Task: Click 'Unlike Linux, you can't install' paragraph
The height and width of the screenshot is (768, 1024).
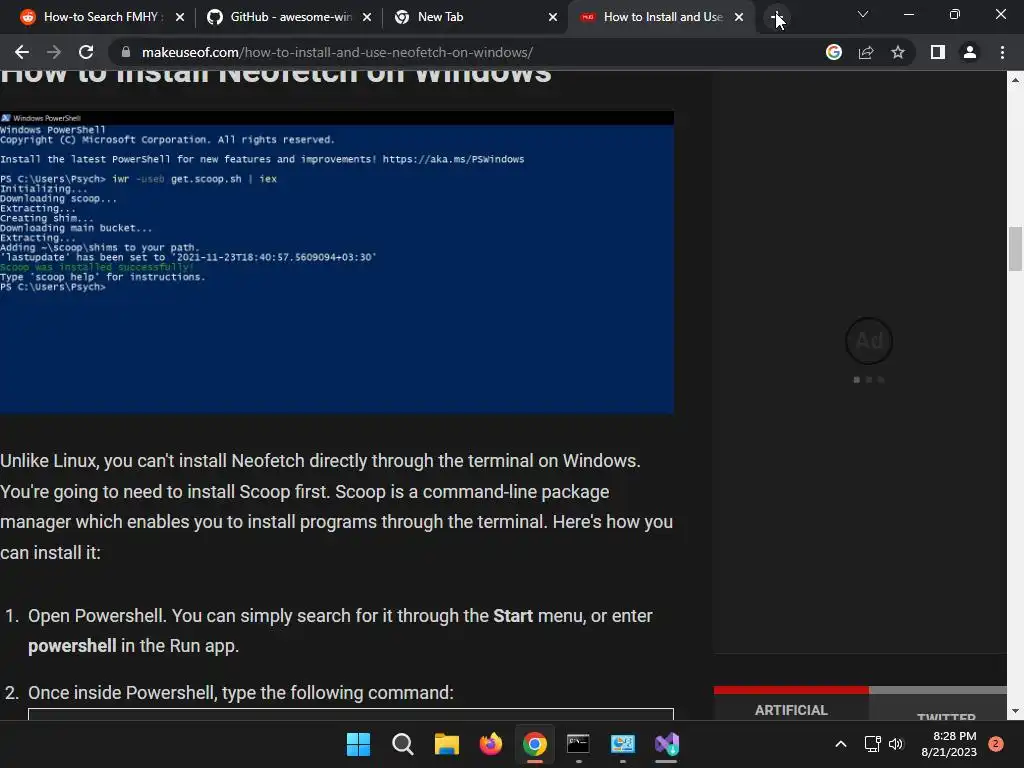Action: coord(336,506)
